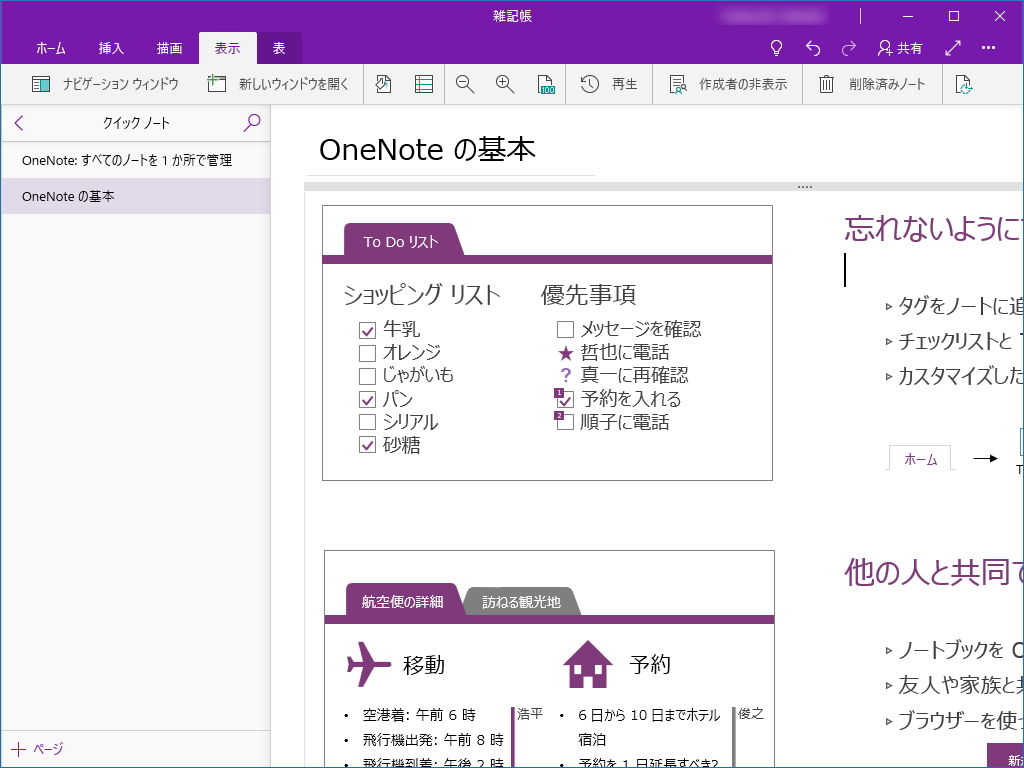Click the redo arrow icon
This screenshot has height=768, width=1024.
tap(849, 48)
